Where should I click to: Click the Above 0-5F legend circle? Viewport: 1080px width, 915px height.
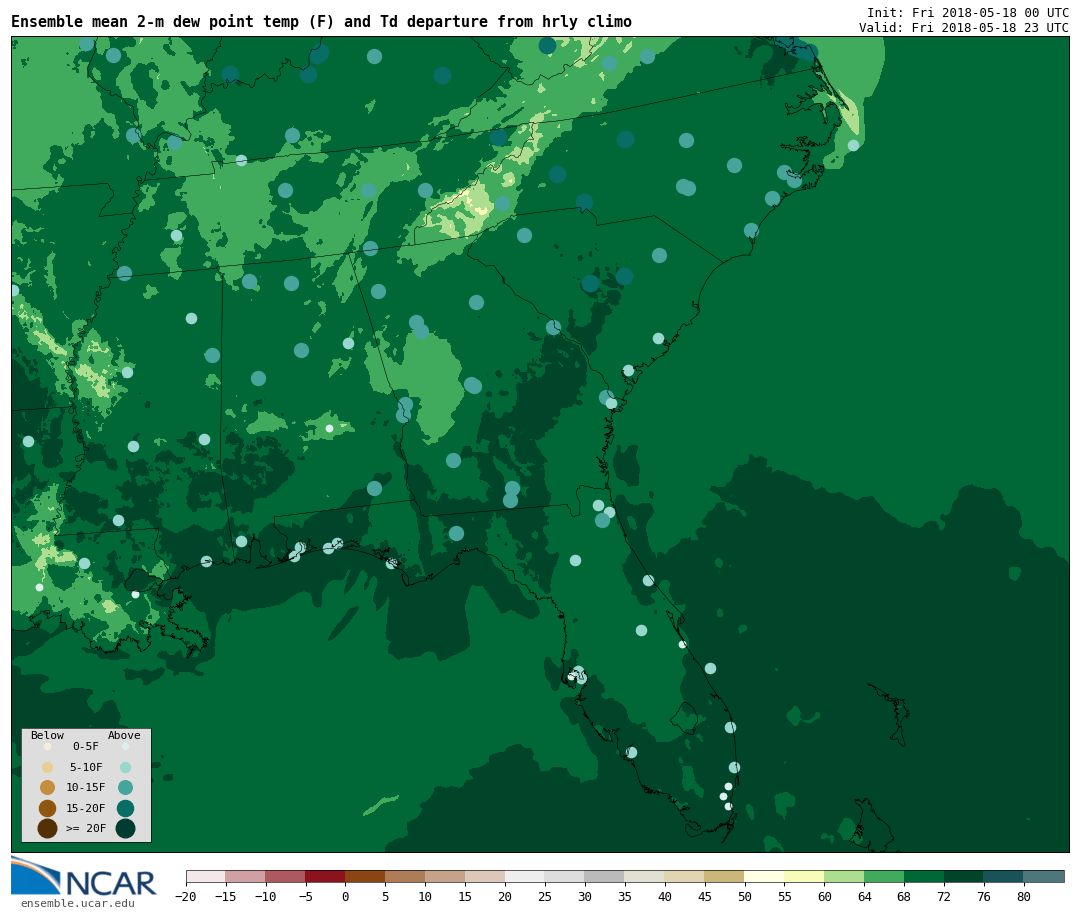click(125, 746)
